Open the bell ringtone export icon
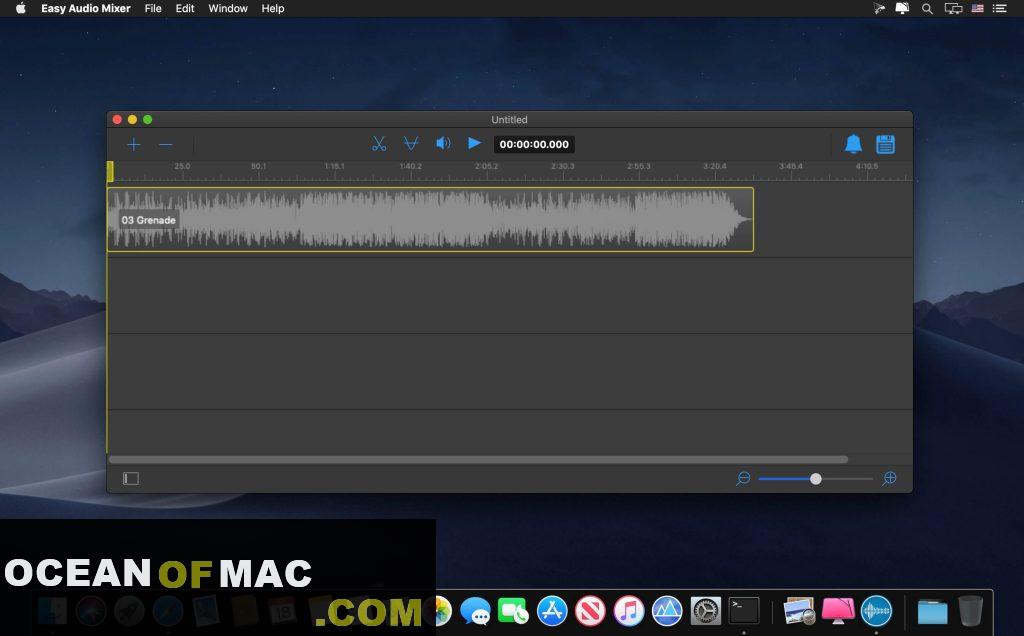The width and height of the screenshot is (1024, 636). (853, 144)
